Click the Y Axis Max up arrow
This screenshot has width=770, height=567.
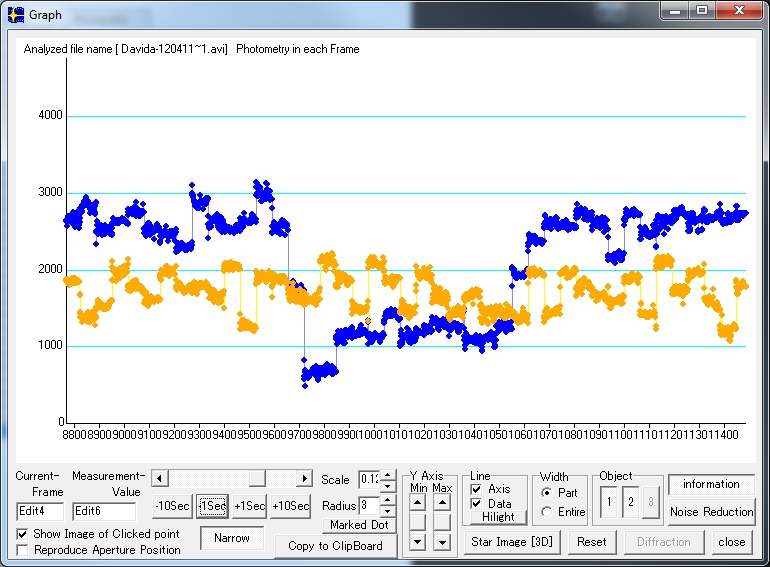coord(442,502)
